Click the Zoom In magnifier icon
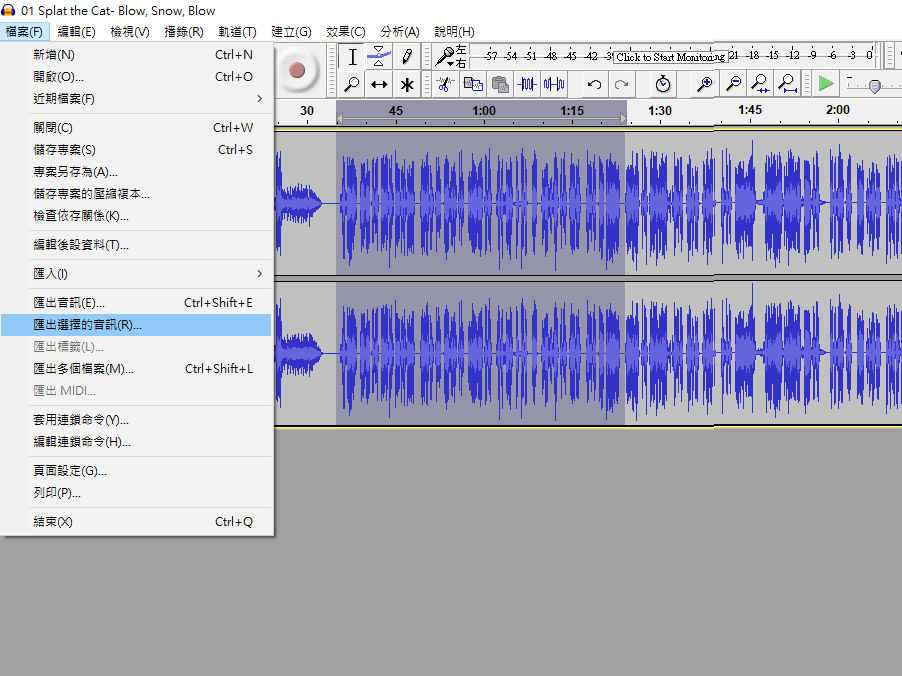902x676 pixels. (x=705, y=85)
